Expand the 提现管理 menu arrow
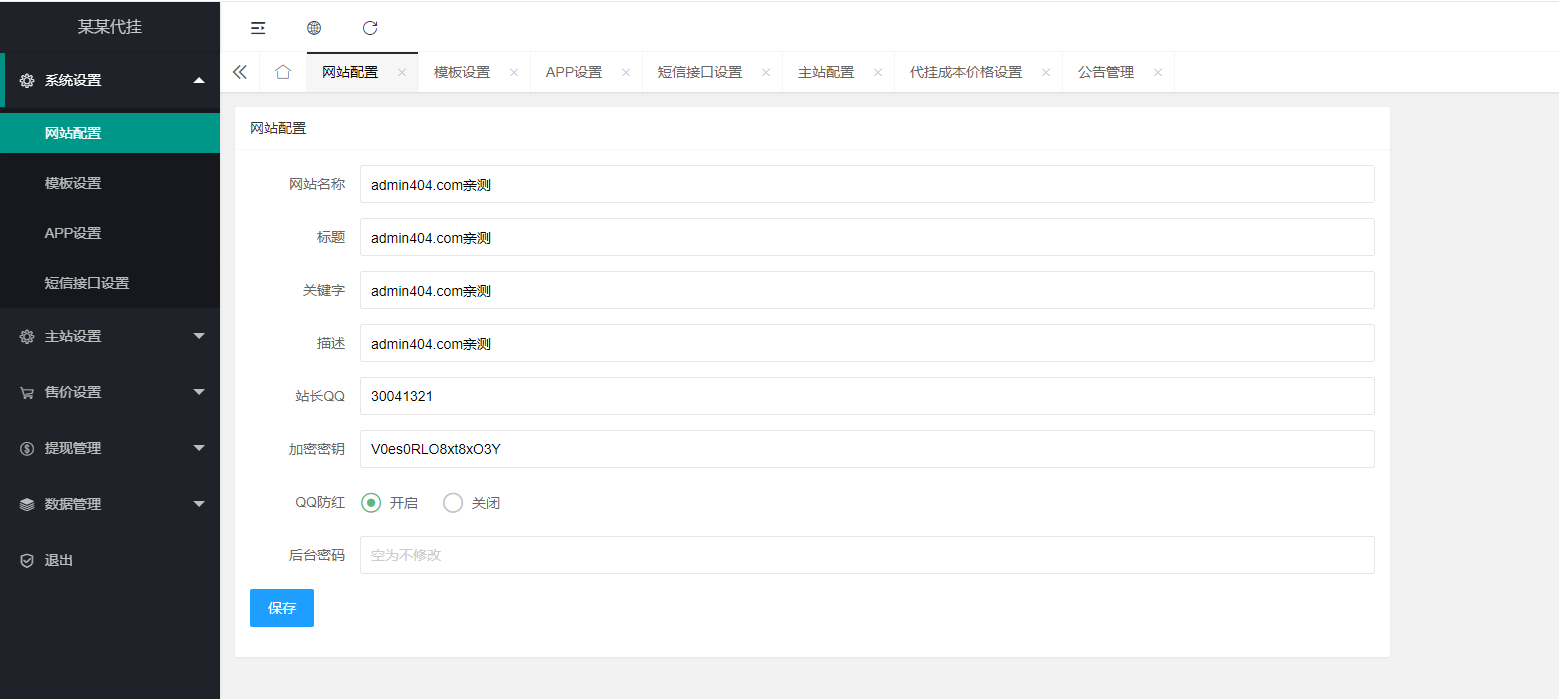Viewport: 1559px width, 699px height. (199, 448)
